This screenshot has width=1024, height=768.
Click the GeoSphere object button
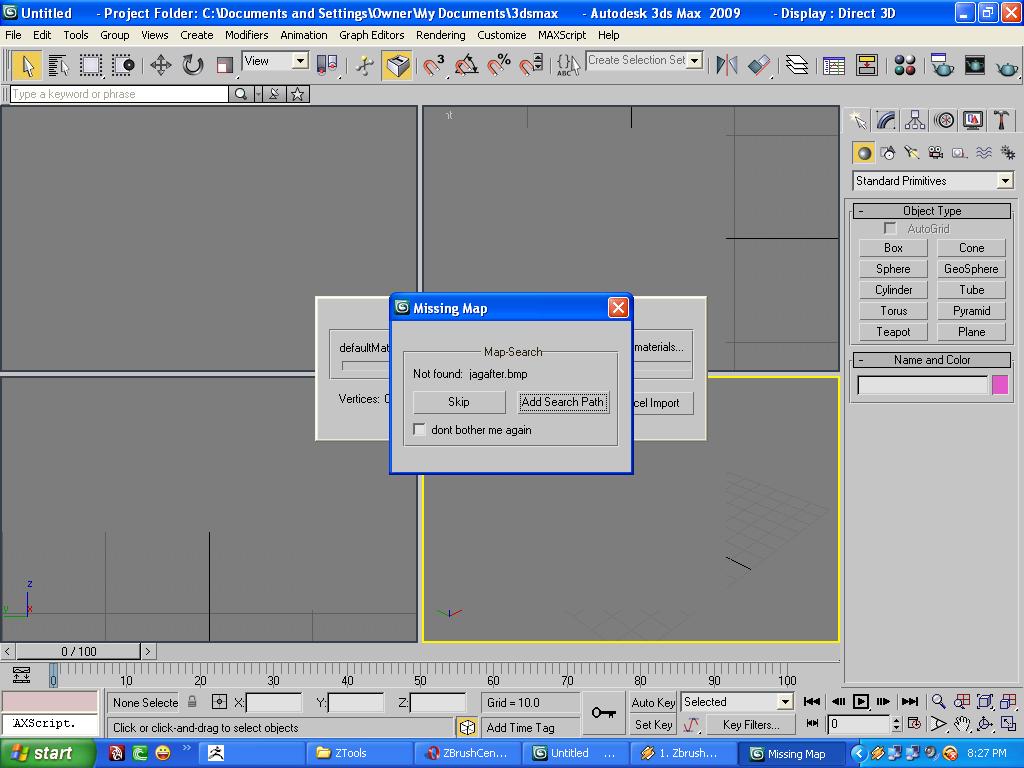(971, 268)
